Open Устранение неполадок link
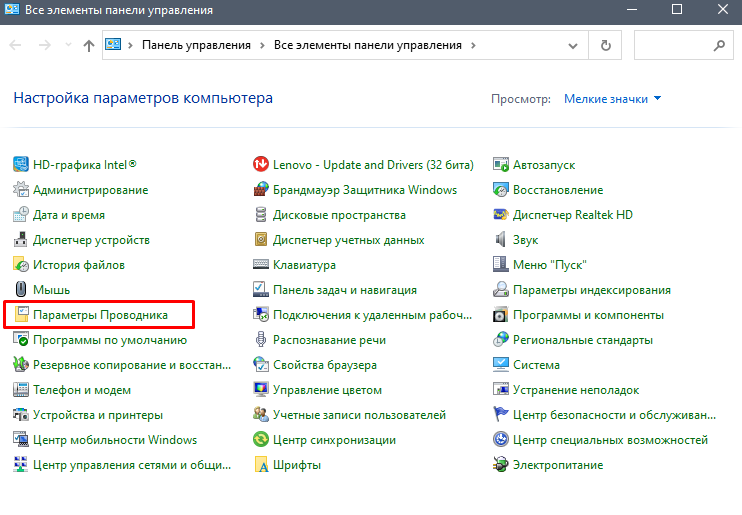742x515 pixels. [x=576, y=390]
